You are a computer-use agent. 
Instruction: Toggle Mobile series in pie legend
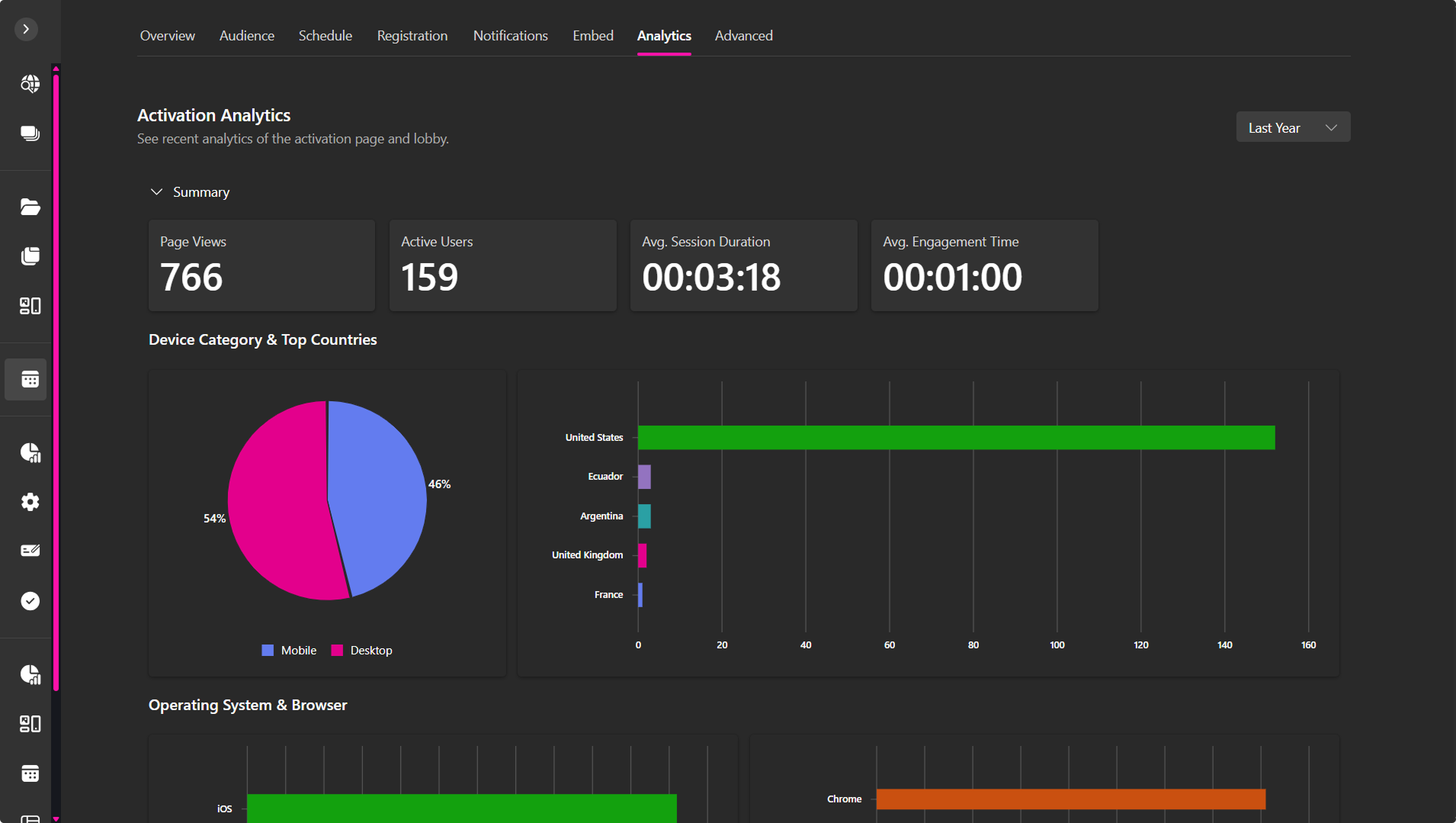[289, 651]
